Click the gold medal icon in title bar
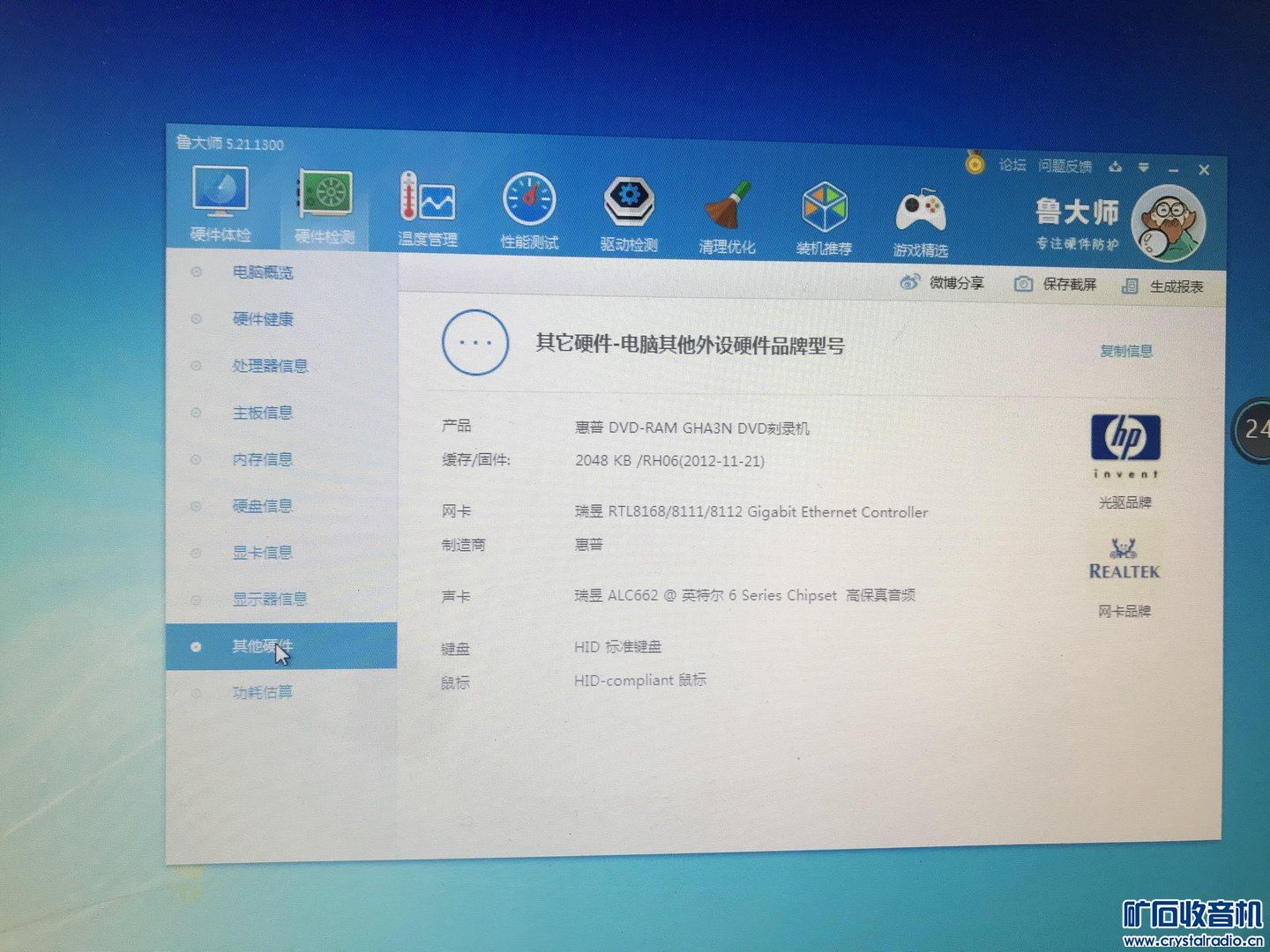Viewport: 1270px width, 952px height. coord(975,163)
